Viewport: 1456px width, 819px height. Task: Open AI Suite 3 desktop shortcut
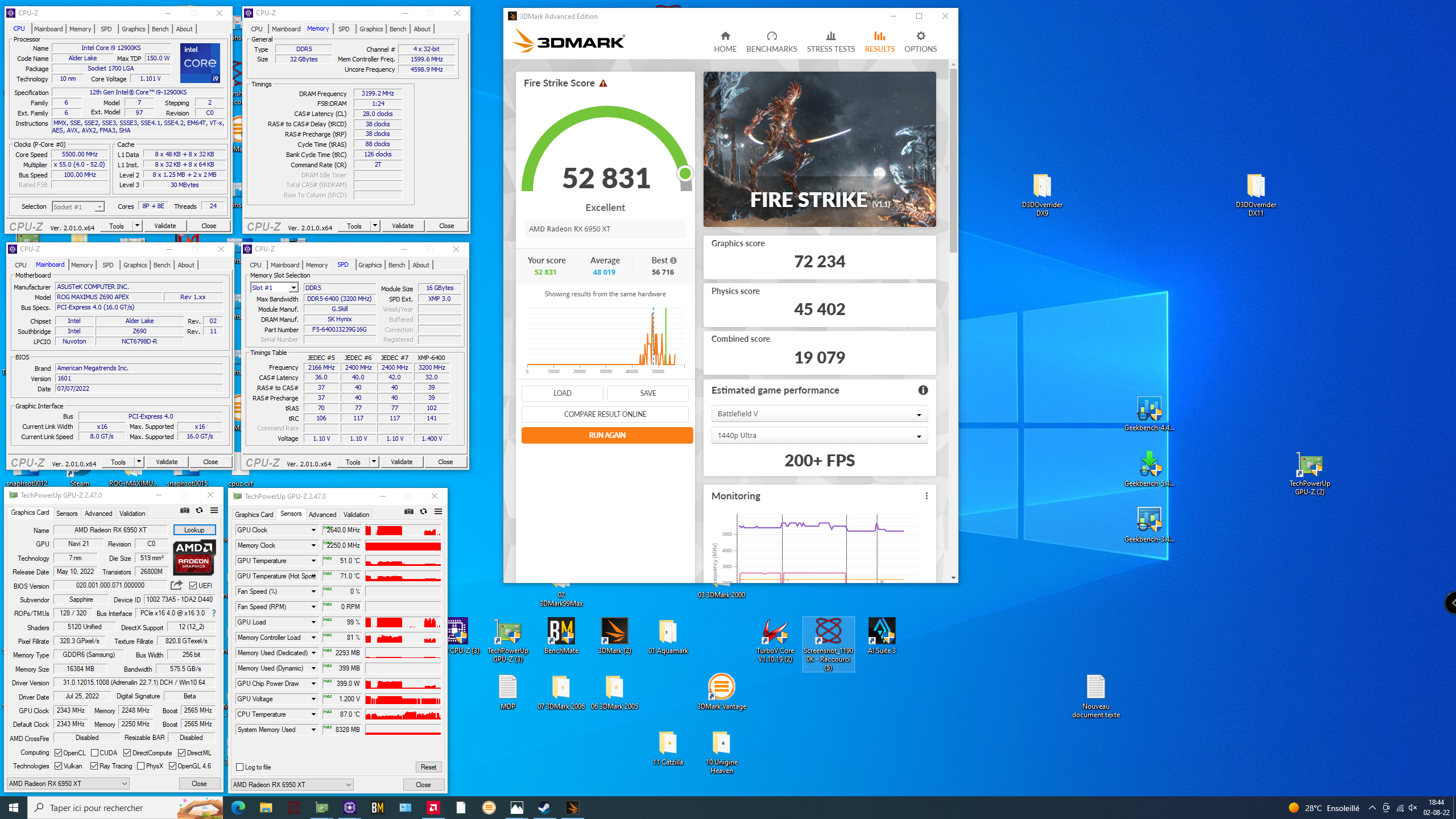coord(882,637)
